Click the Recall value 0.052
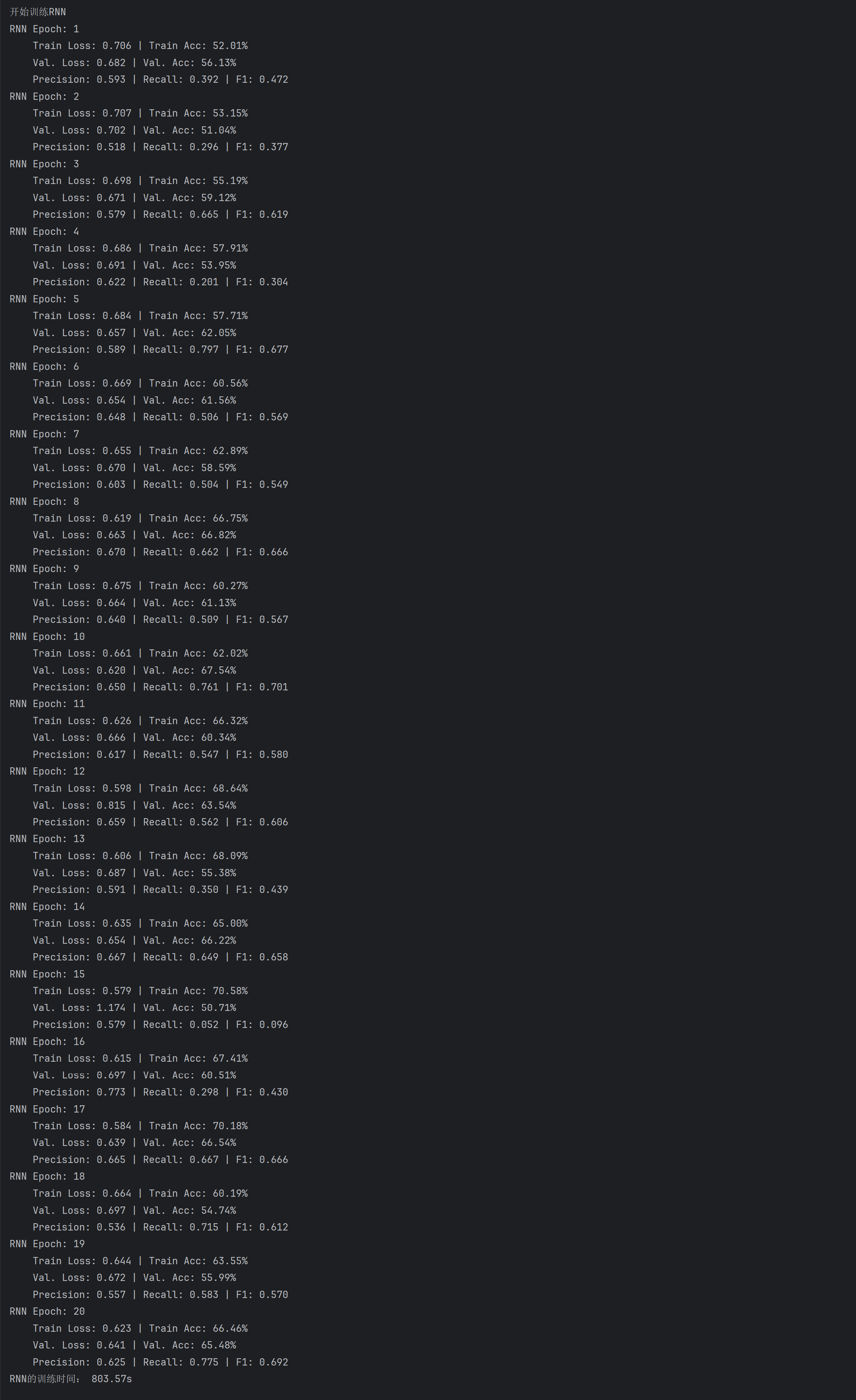 [204, 1024]
